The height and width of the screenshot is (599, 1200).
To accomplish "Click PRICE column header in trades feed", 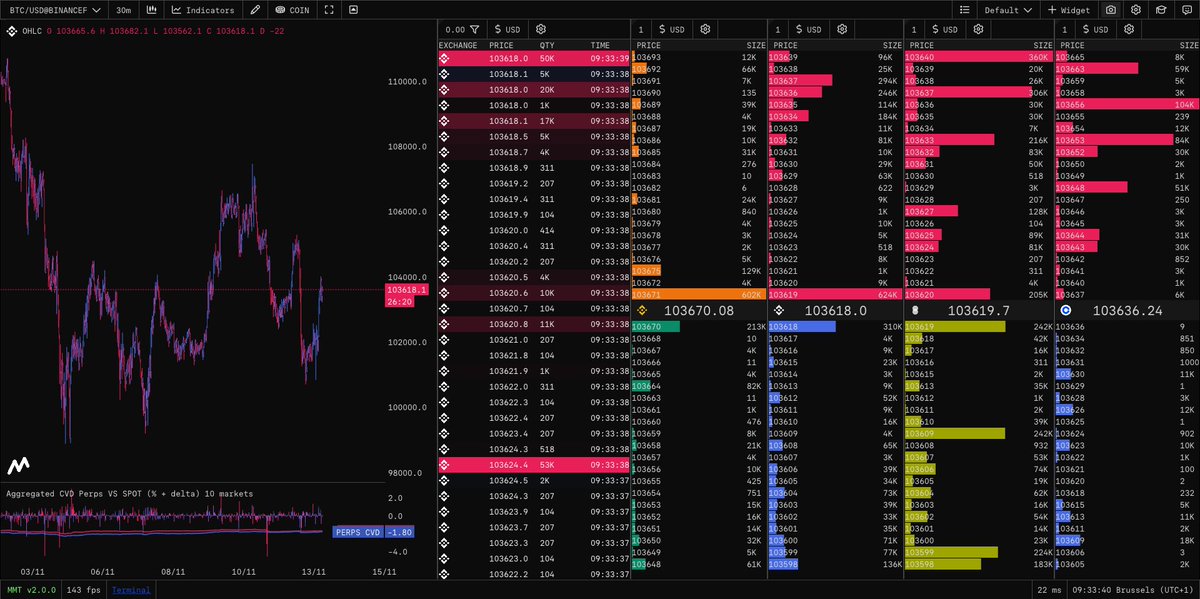I will [x=501, y=45].
